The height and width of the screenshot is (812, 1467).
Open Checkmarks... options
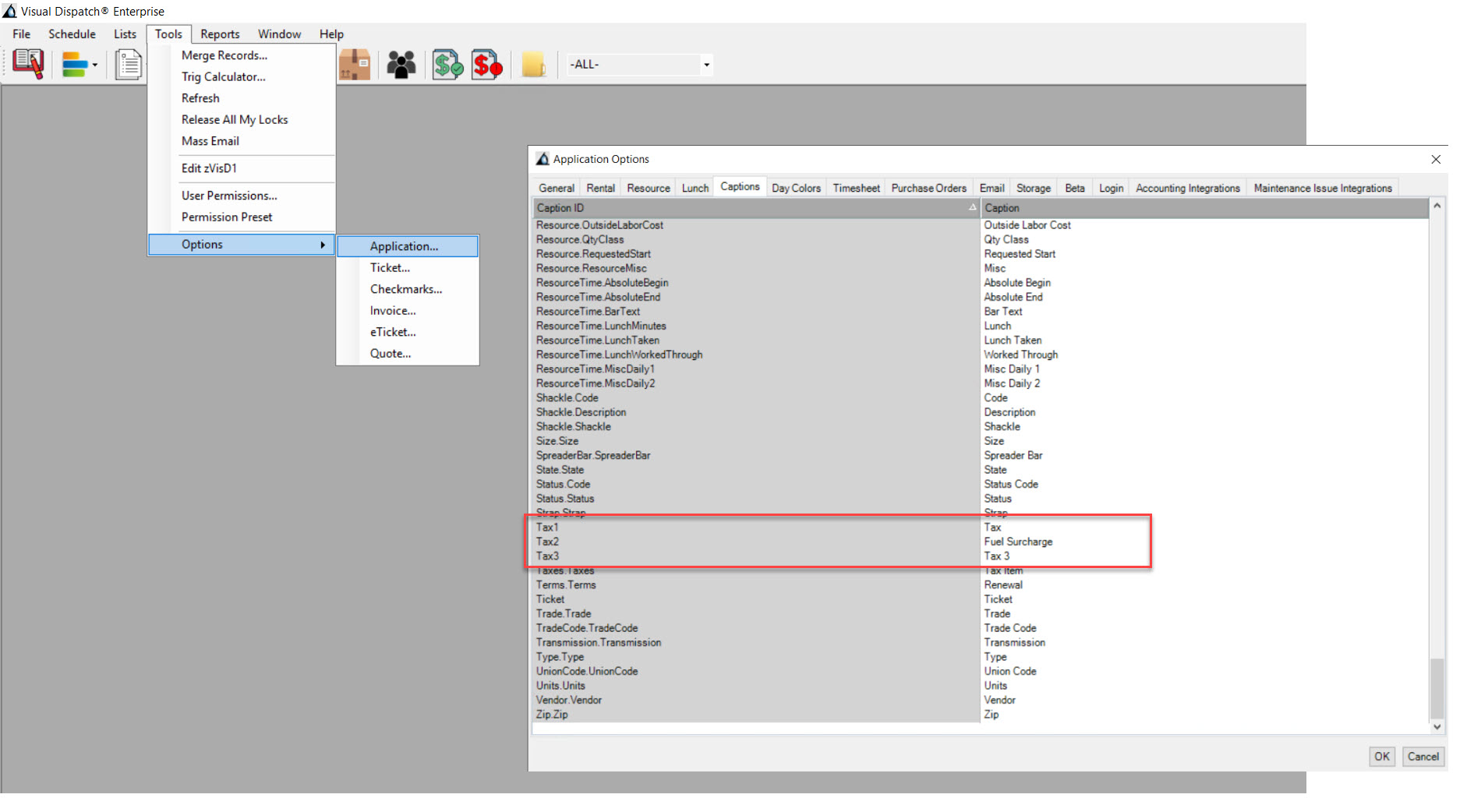tap(408, 289)
